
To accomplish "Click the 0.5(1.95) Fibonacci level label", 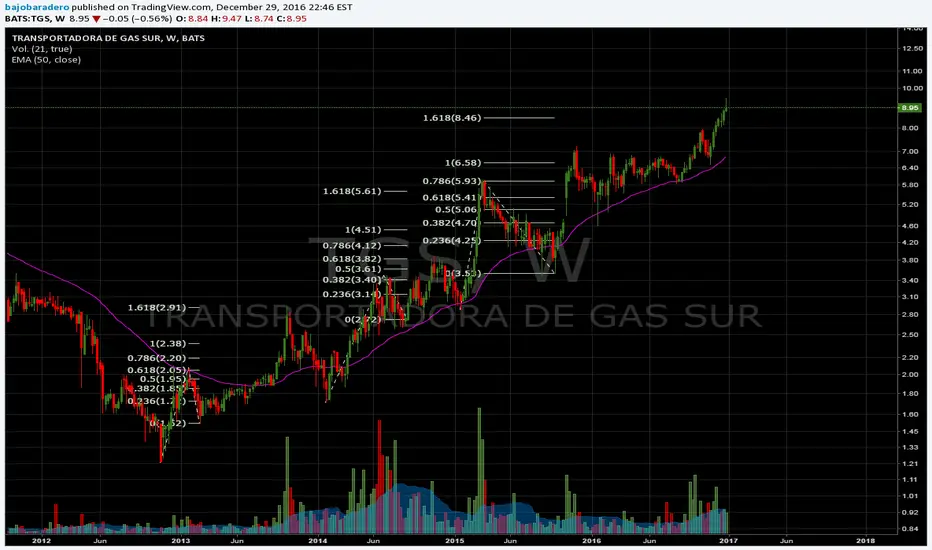I will point(162,379).
